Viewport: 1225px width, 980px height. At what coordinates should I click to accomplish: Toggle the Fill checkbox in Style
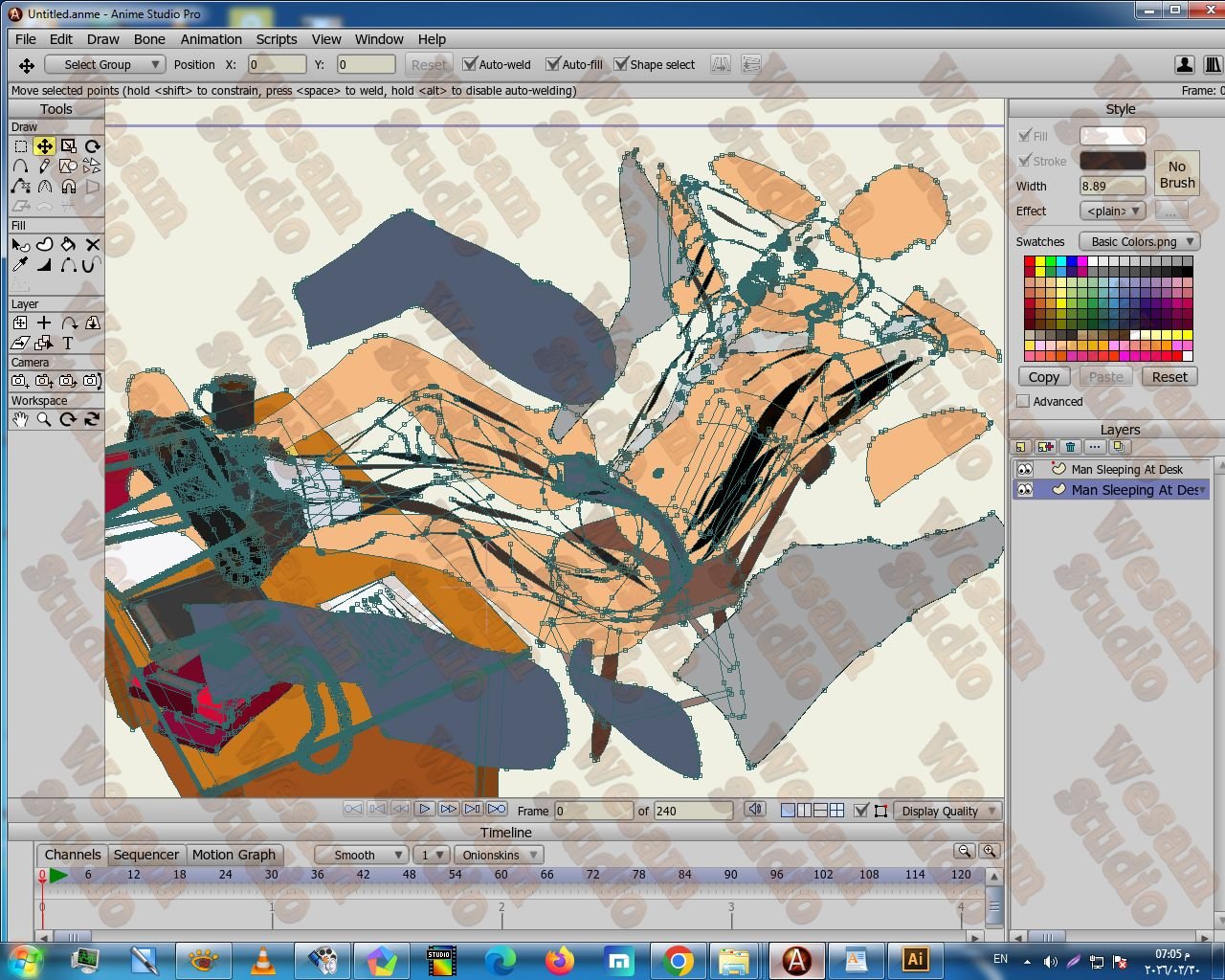pos(1025,136)
